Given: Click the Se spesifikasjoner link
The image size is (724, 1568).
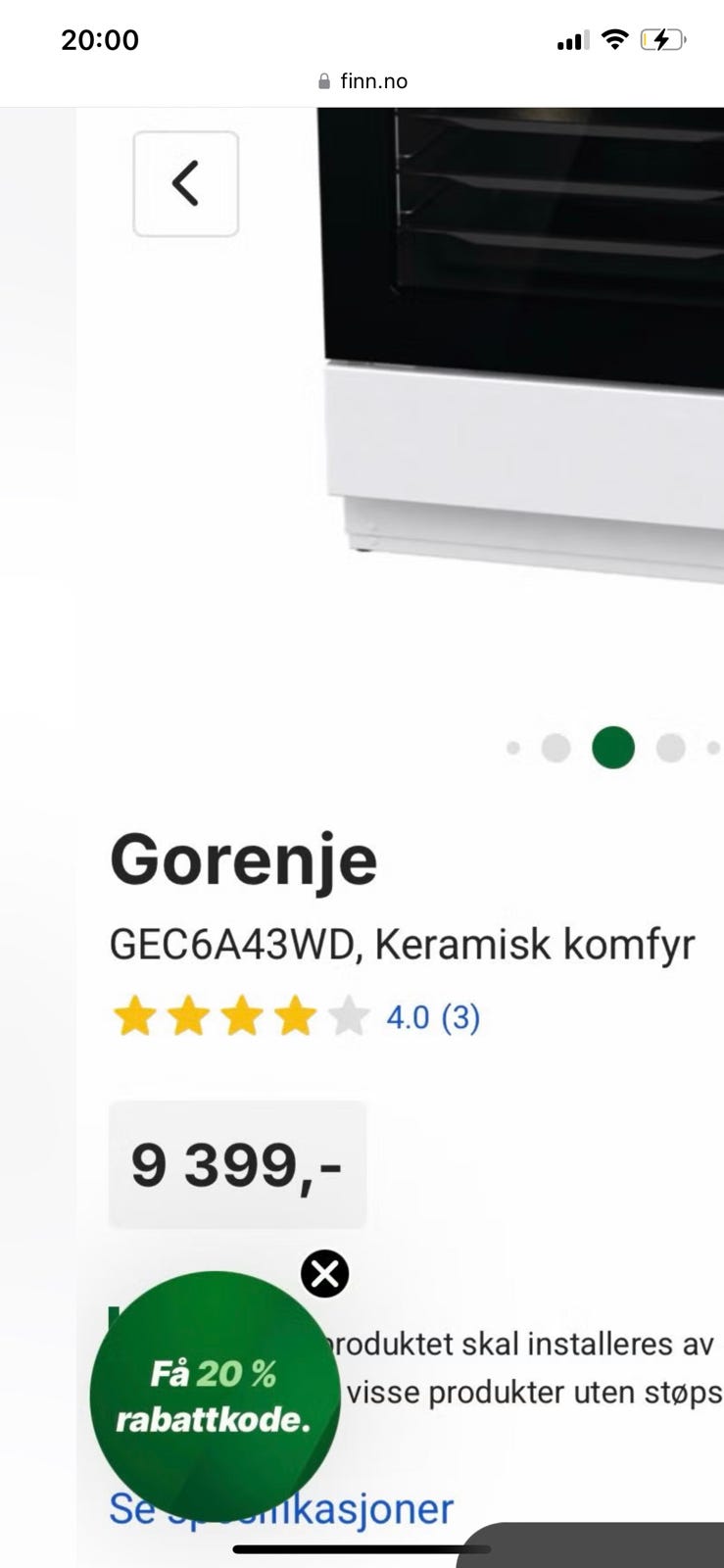Looking at the screenshot, I should coord(281,1508).
